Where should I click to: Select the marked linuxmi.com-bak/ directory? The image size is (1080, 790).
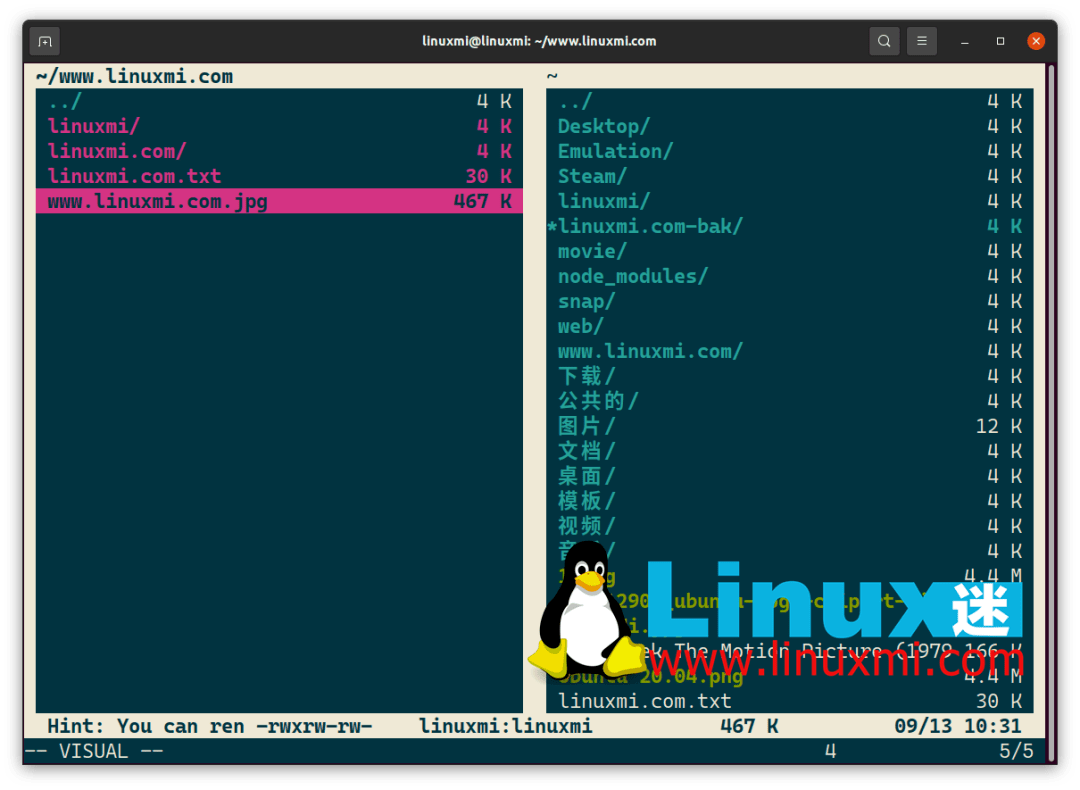(789, 226)
